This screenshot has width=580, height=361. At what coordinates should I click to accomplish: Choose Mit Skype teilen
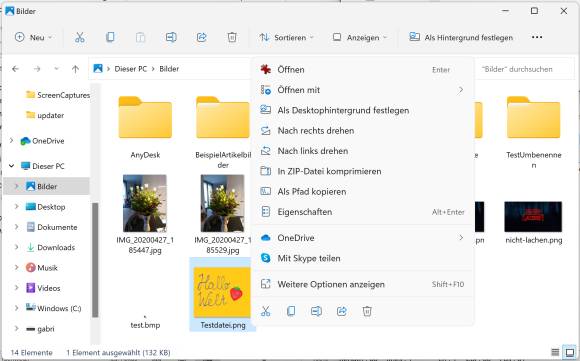click(x=362, y=258)
